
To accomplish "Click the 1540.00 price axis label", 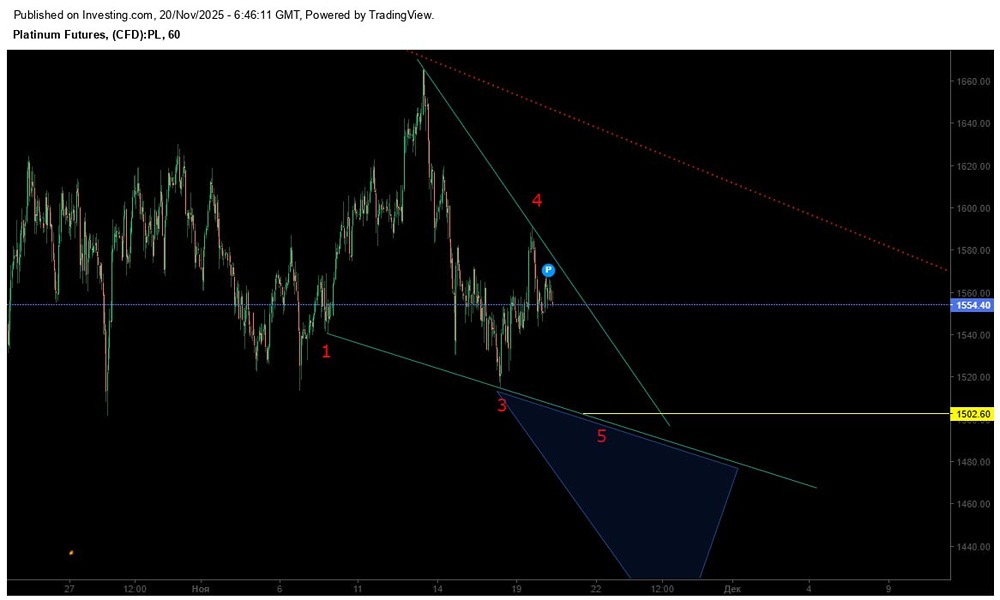I will click(972, 335).
